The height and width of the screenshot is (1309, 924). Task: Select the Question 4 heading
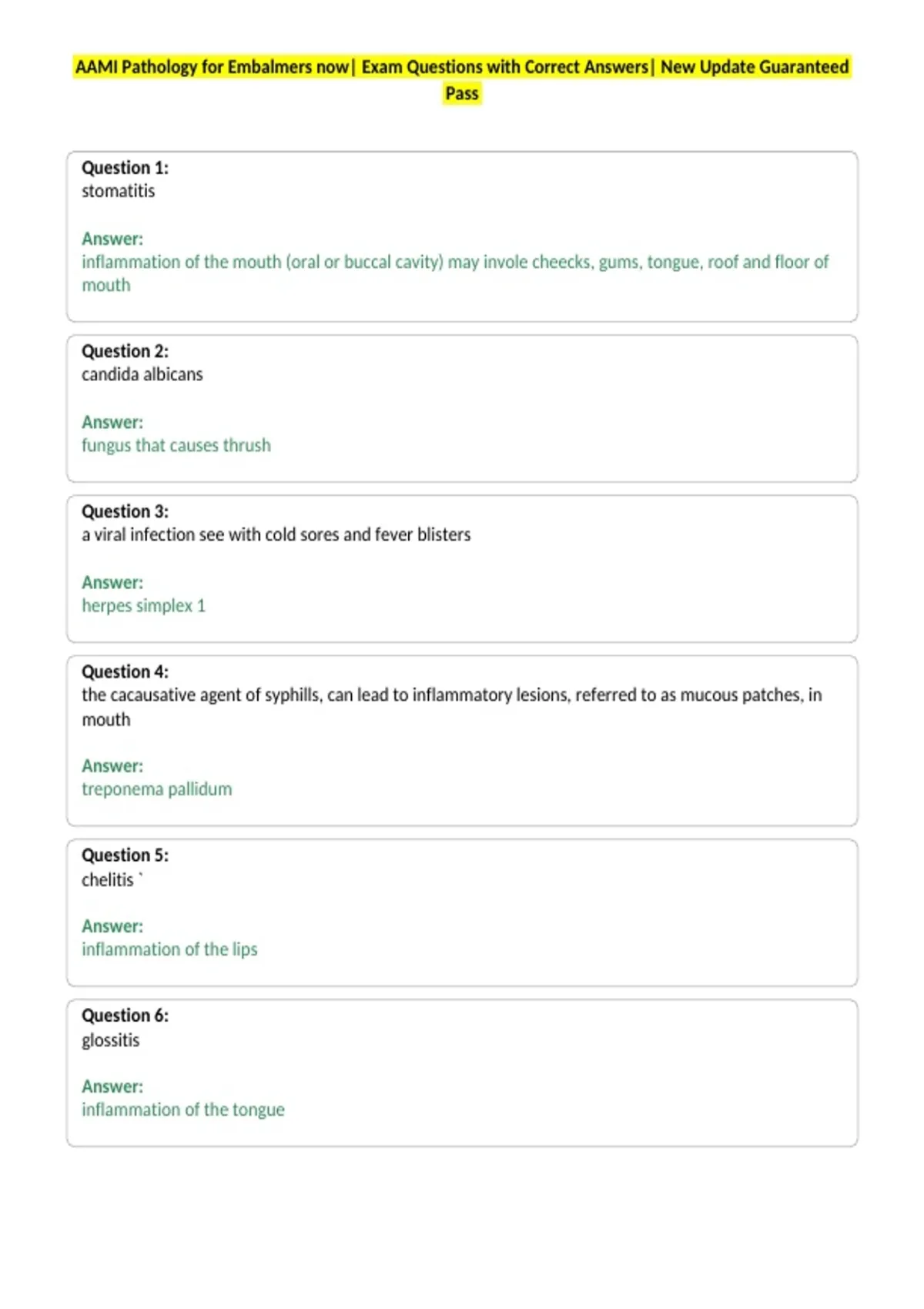pos(125,671)
